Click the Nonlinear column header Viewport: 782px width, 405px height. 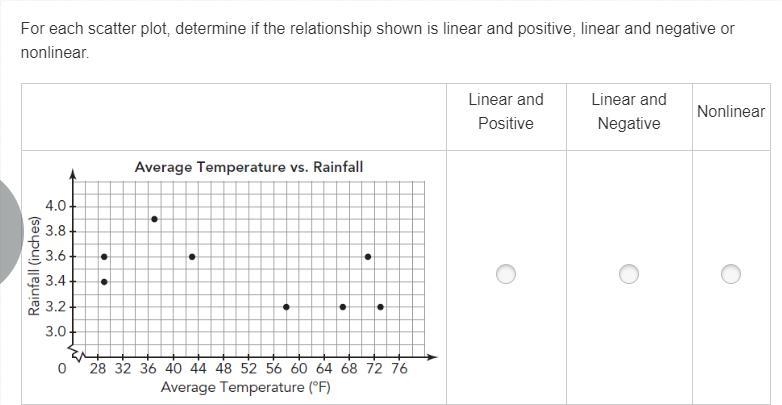tap(731, 111)
